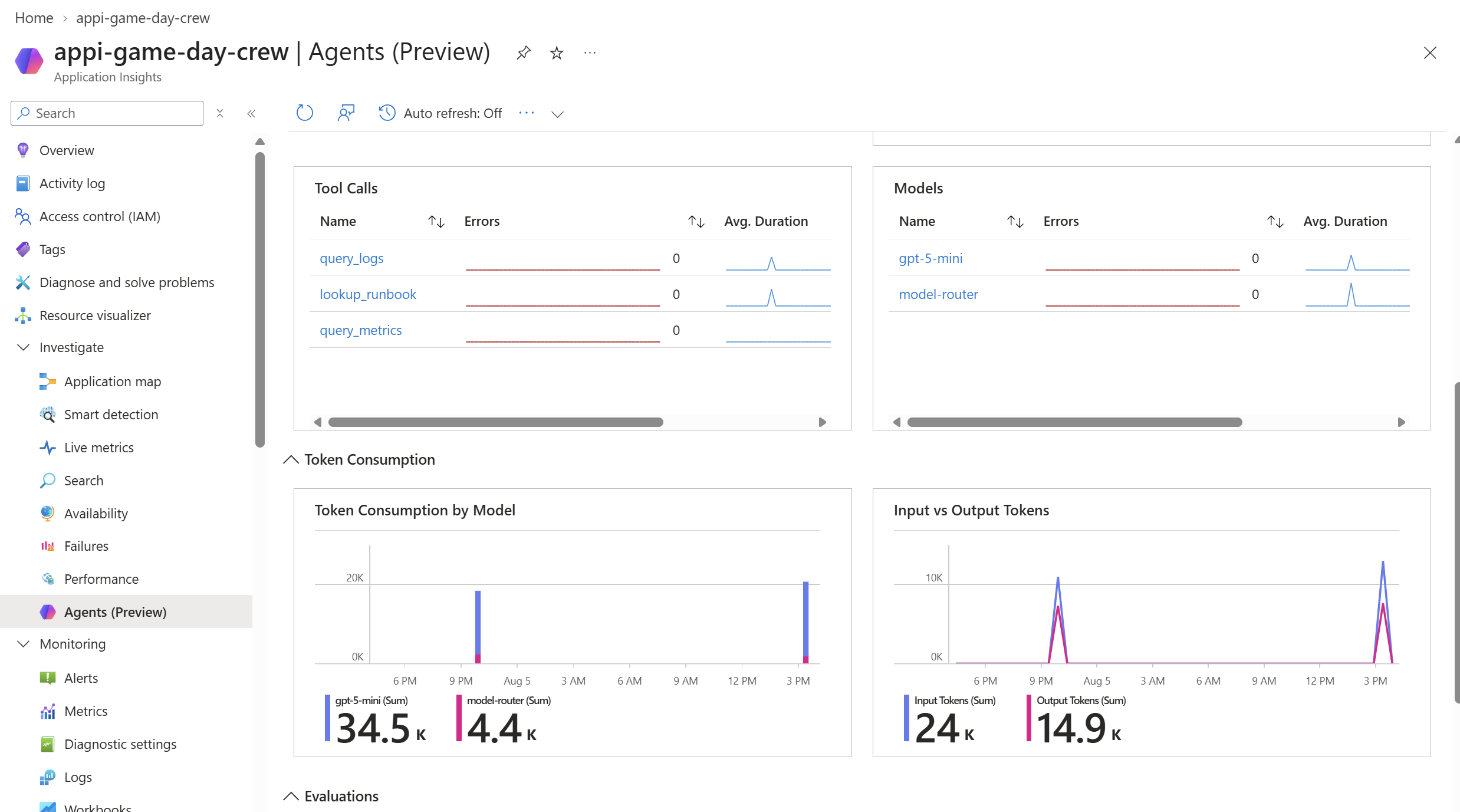Screen dimensions: 1460x812
Task: Collapse the Token Consumption section
Action: pos(291,459)
